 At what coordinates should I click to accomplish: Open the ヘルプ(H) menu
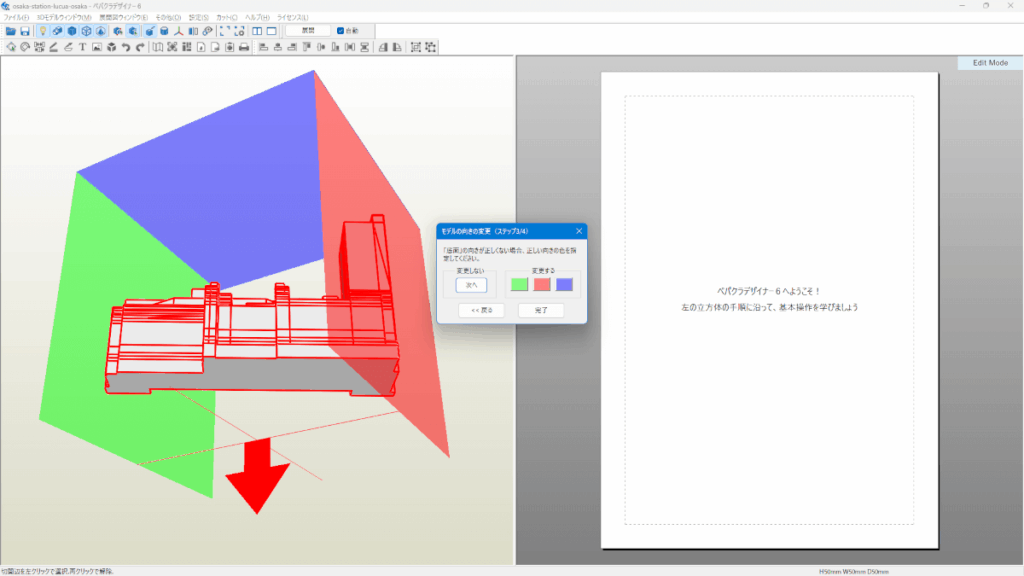pyautogui.click(x=257, y=18)
